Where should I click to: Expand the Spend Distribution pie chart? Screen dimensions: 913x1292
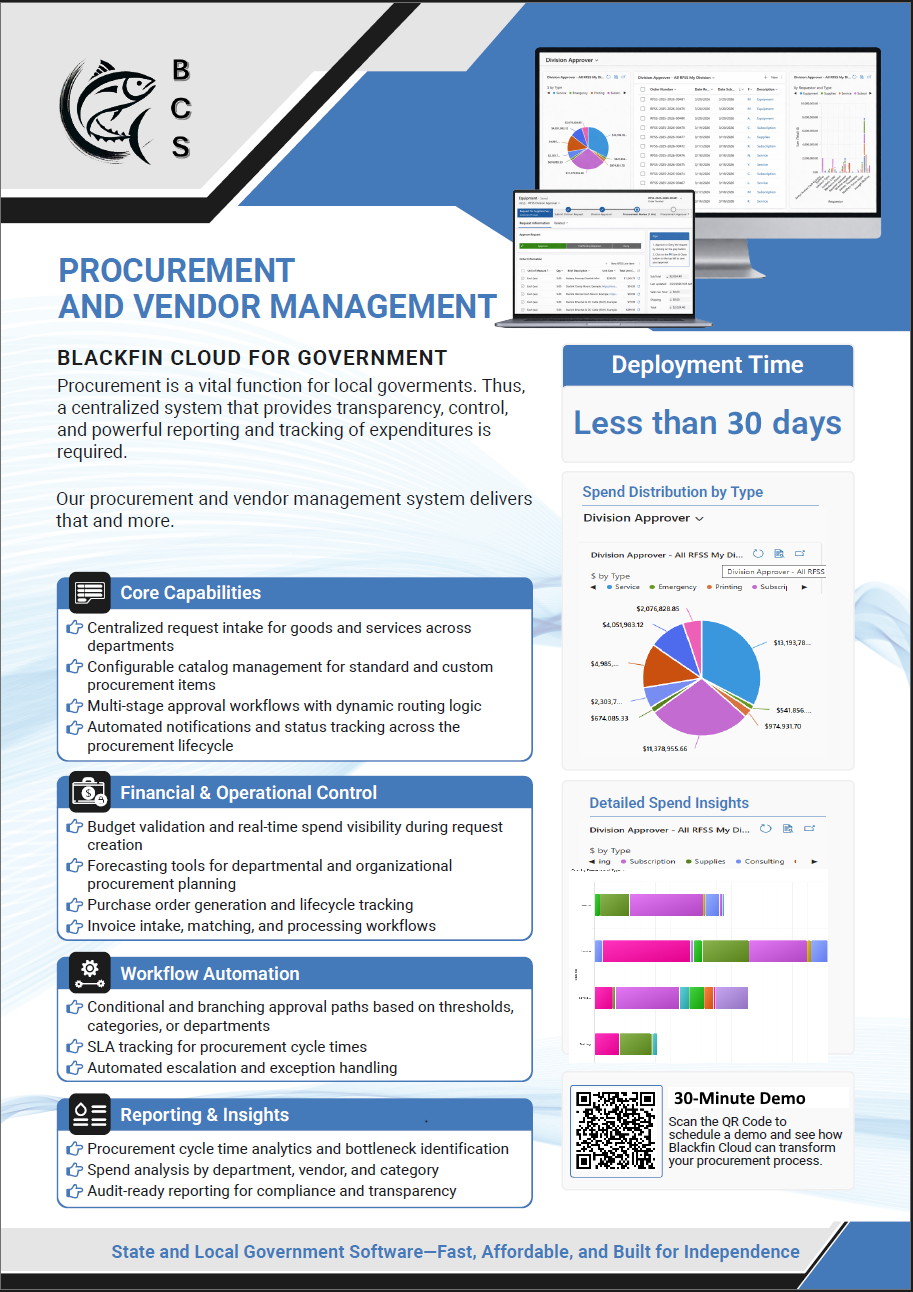pyautogui.click(x=800, y=554)
